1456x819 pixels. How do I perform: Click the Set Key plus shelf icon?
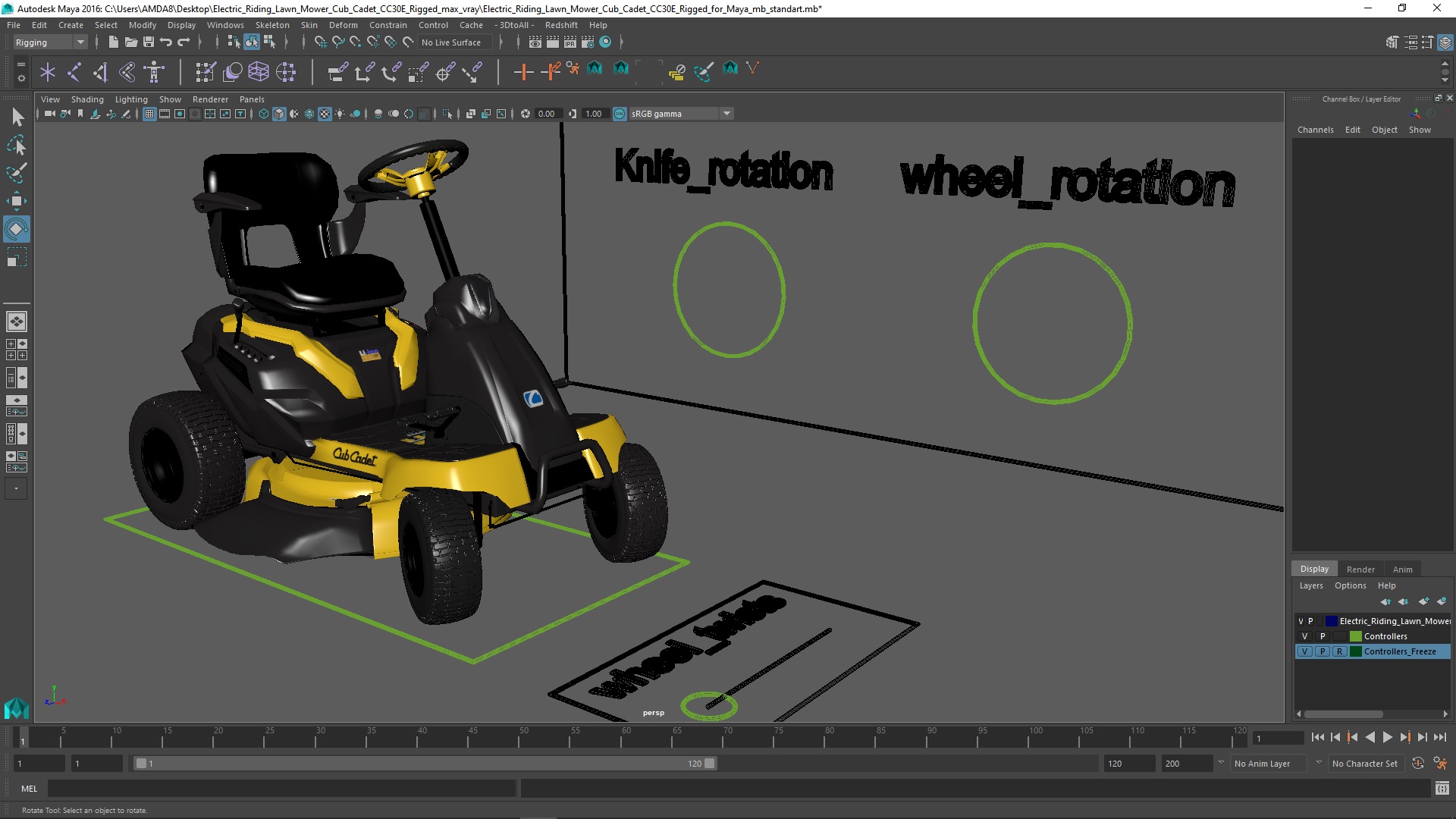[523, 72]
